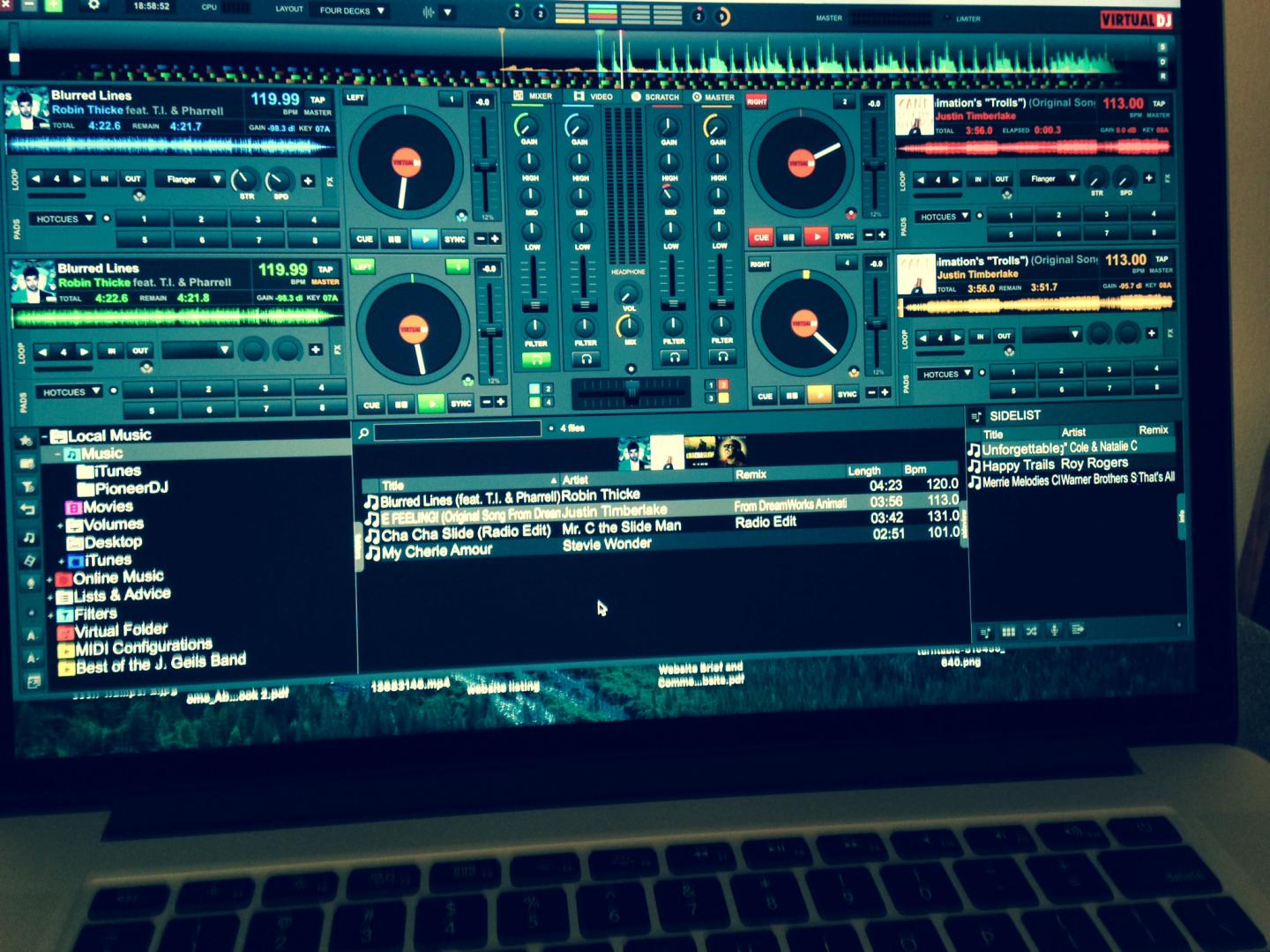Click shuffle icon in sidelist toolbar
1270x952 pixels.
point(1031,631)
